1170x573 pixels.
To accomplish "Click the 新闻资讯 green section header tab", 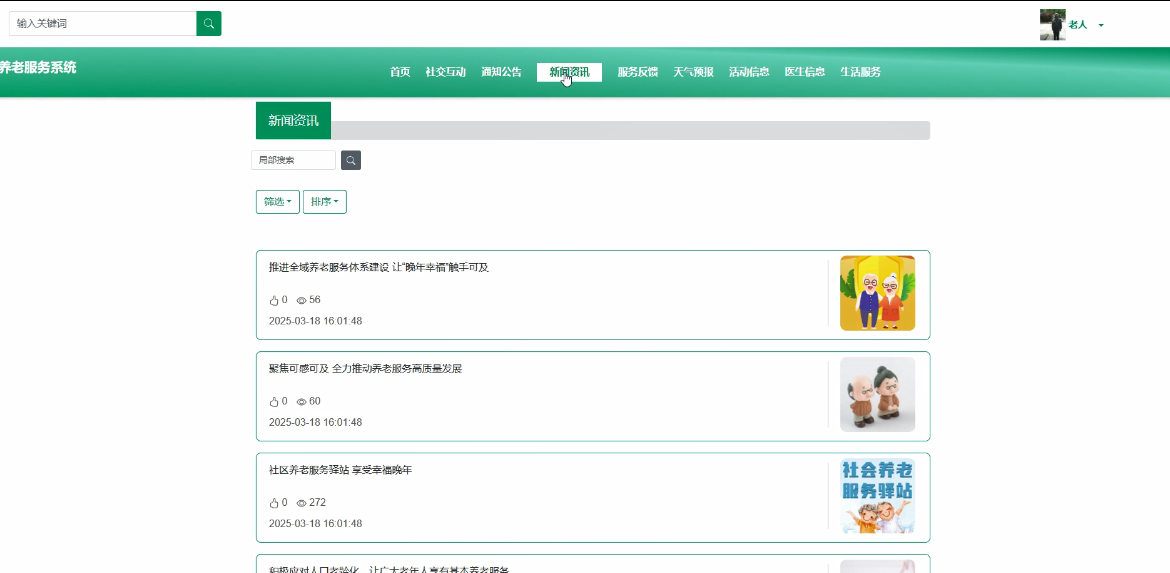I will (293, 121).
